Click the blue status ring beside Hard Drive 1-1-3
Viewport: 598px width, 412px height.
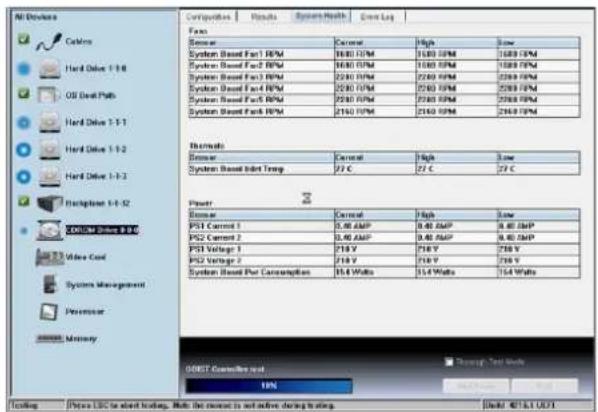pyautogui.click(x=24, y=177)
